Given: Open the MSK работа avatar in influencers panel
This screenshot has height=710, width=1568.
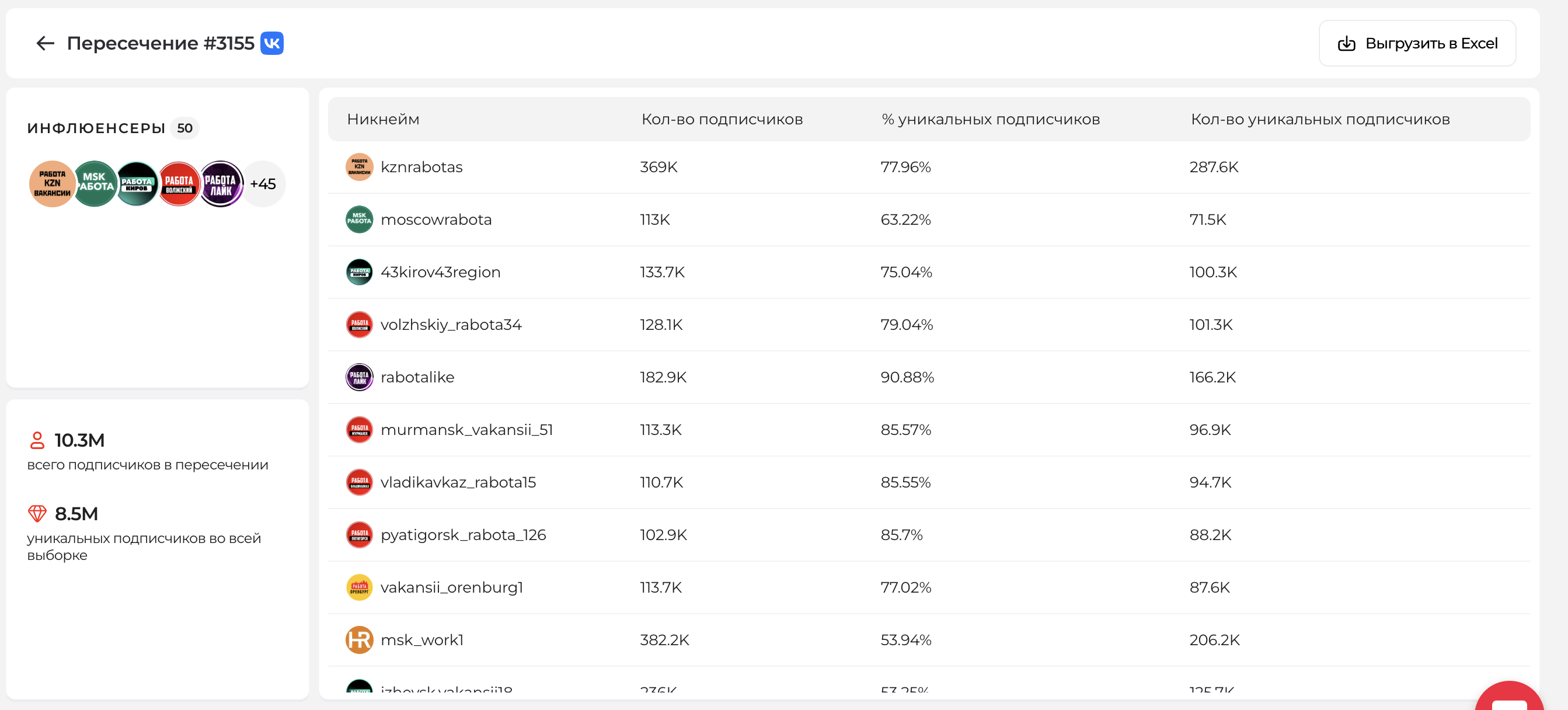Looking at the screenshot, I should click(x=96, y=184).
